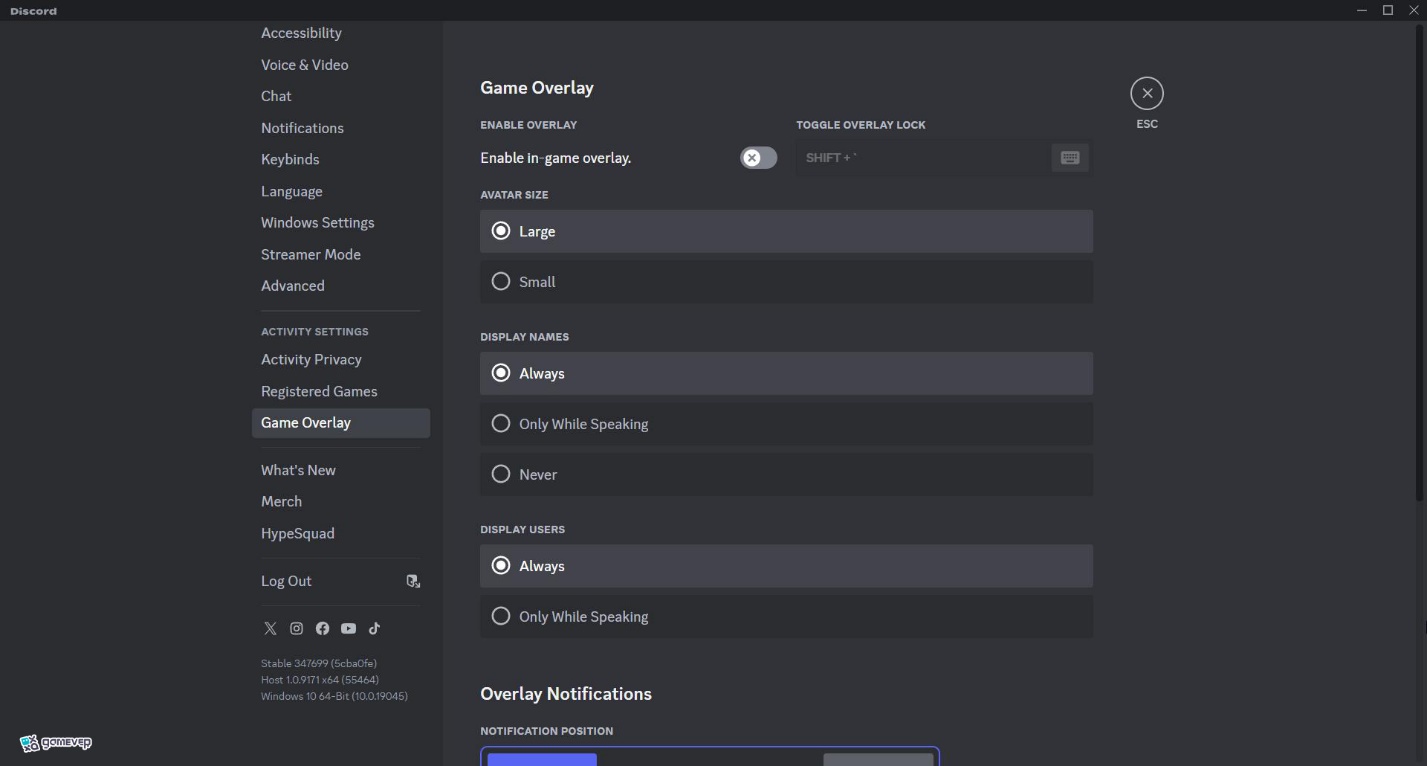Viewport: 1427px width, 766px height.
Task: Open Discord's Instagram social link
Action: pyautogui.click(x=296, y=629)
